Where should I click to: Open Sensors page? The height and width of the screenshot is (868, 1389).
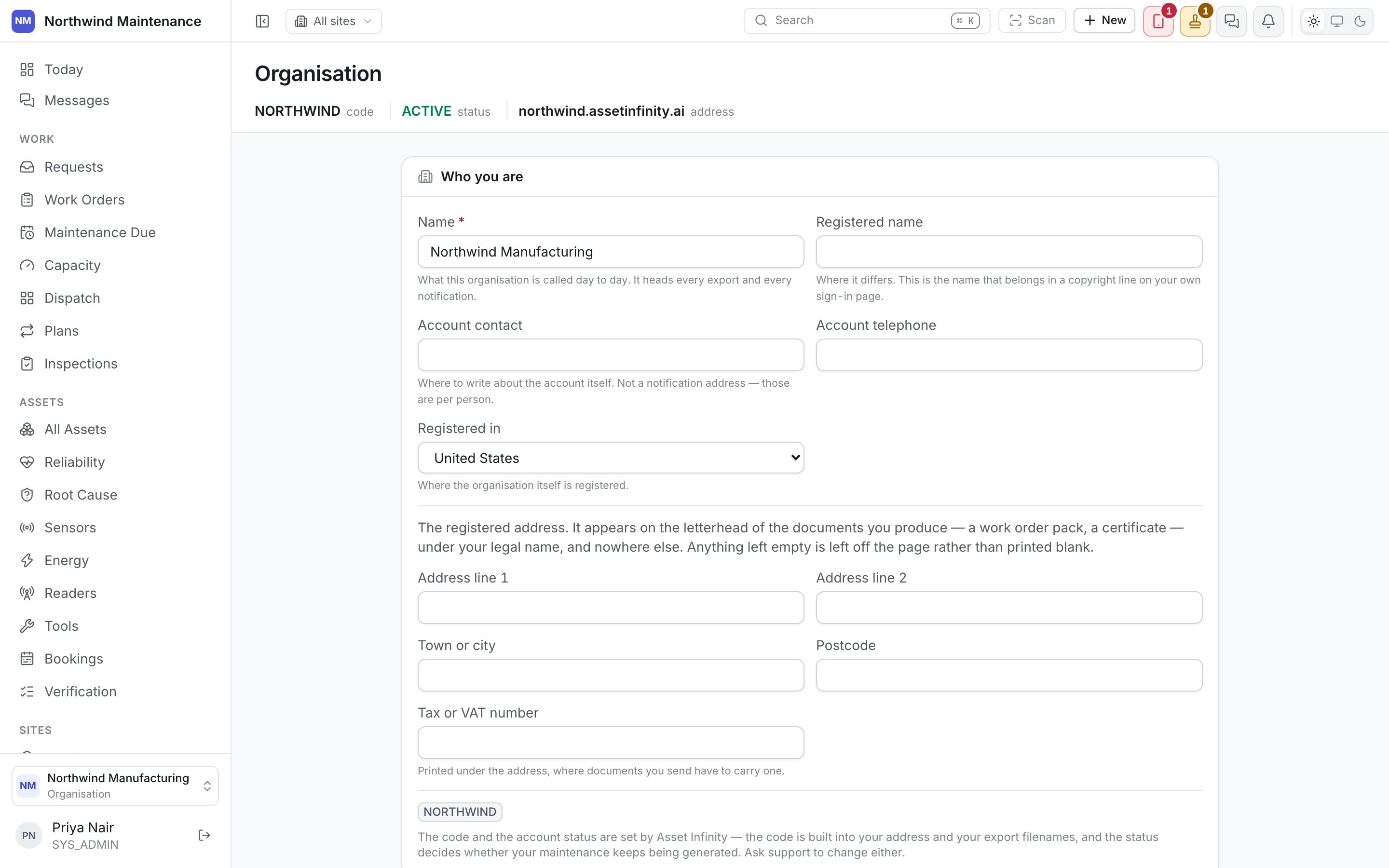coord(115,528)
